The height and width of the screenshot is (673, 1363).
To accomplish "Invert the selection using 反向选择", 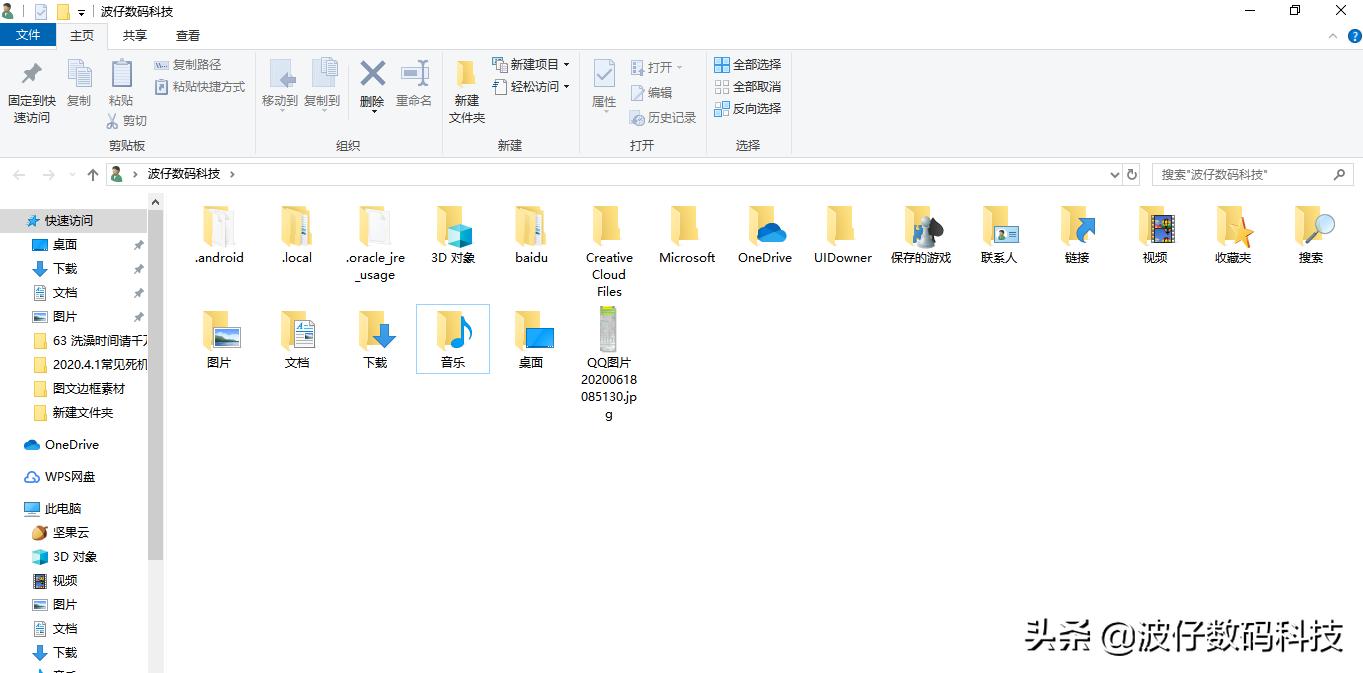I will click(x=748, y=108).
